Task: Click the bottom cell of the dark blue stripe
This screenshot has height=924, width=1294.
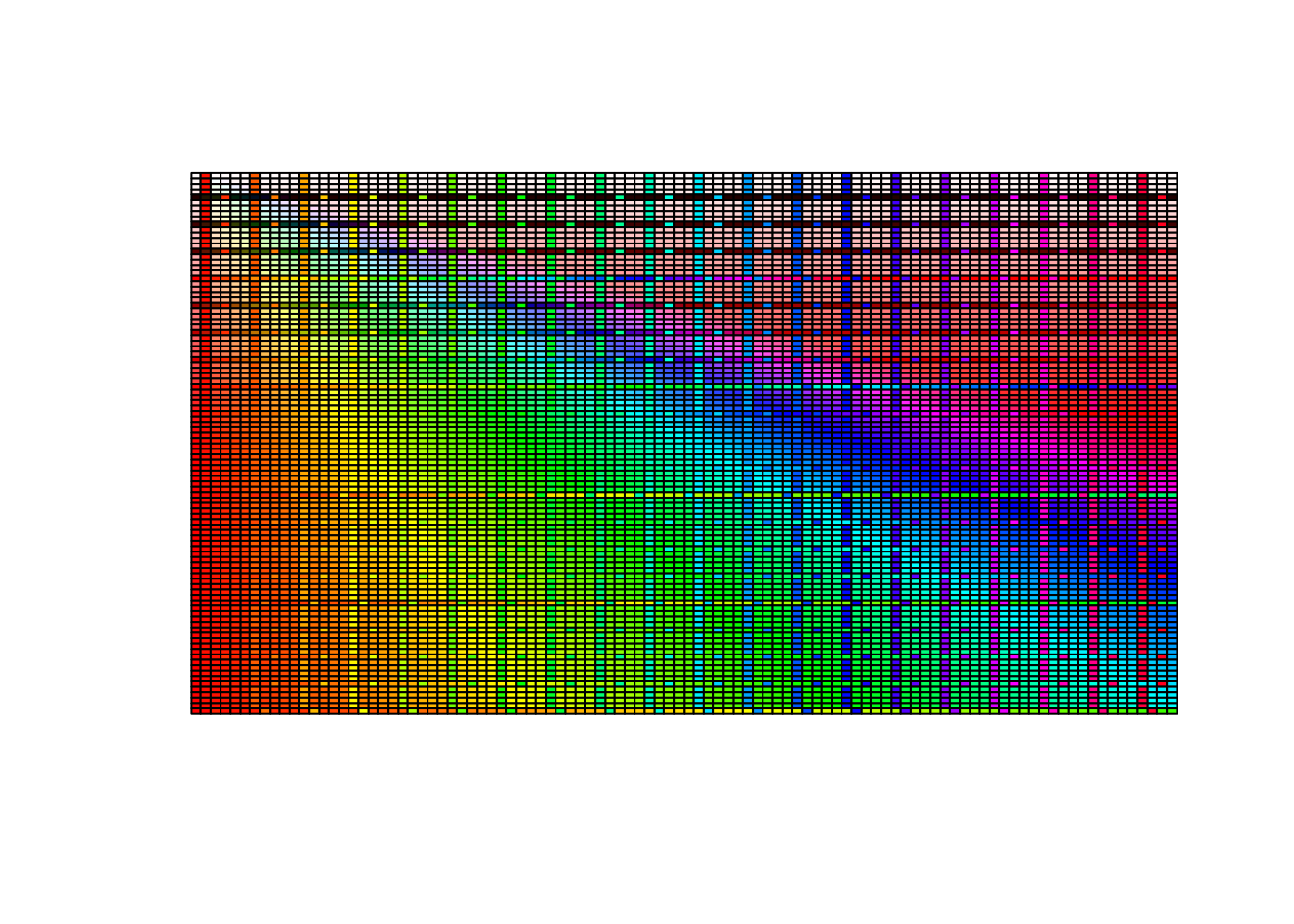Action: pyautogui.click(x=846, y=704)
